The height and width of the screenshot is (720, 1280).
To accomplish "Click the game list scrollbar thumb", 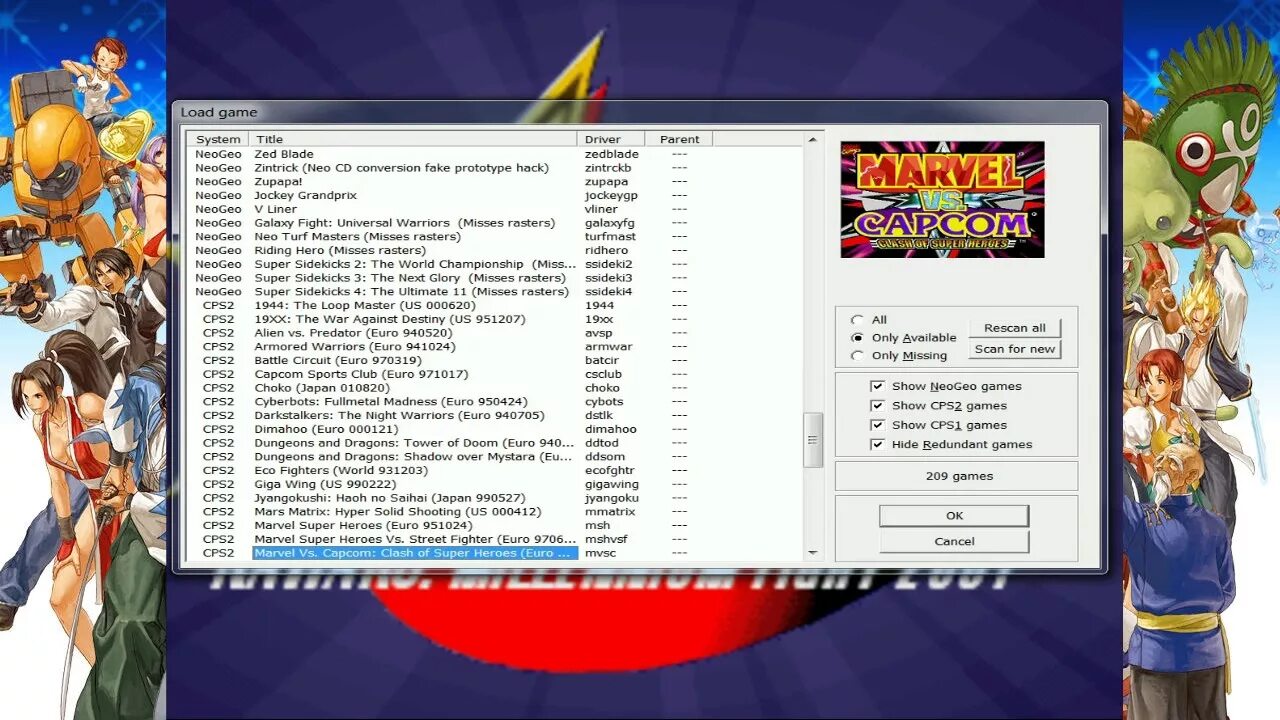I will pos(812,440).
